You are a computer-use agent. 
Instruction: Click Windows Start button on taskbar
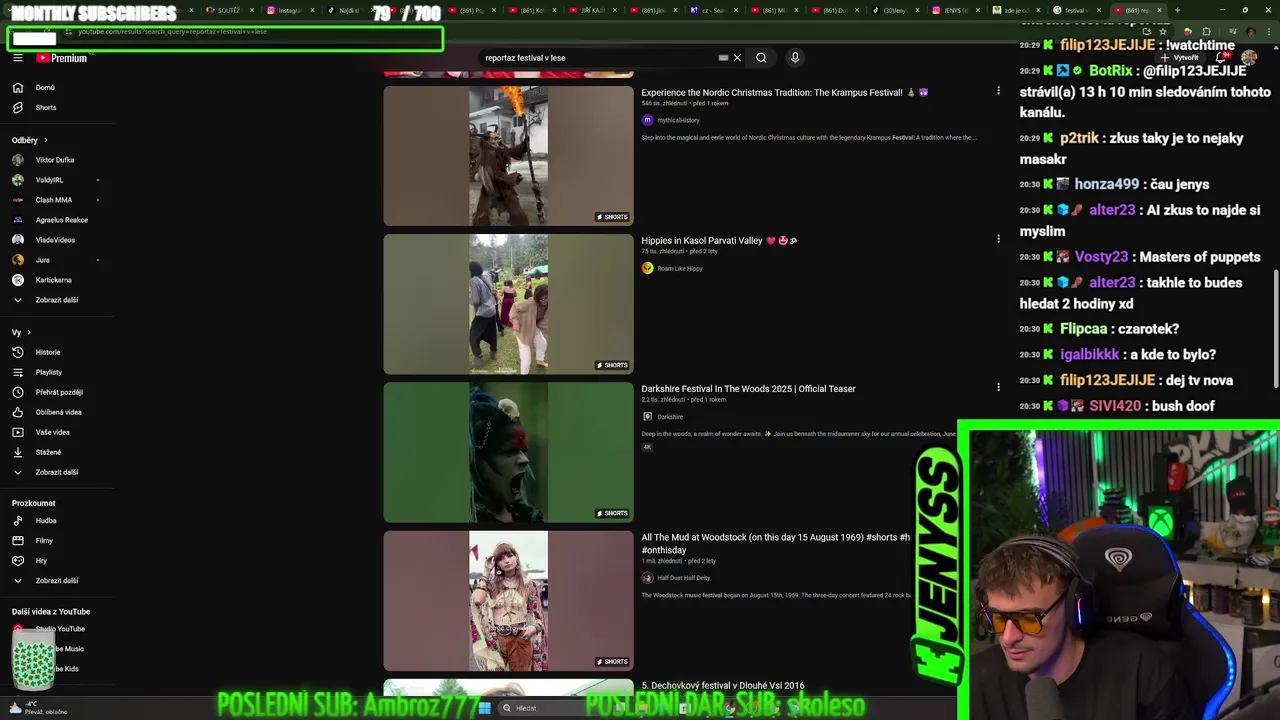pyautogui.click(x=484, y=708)
